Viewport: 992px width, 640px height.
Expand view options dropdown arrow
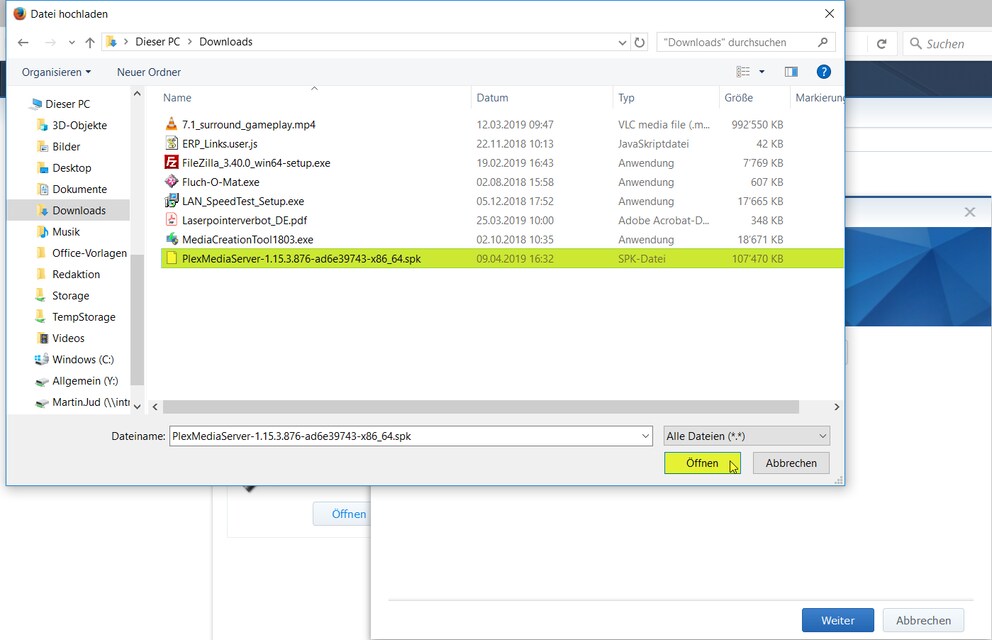(762, 72)
